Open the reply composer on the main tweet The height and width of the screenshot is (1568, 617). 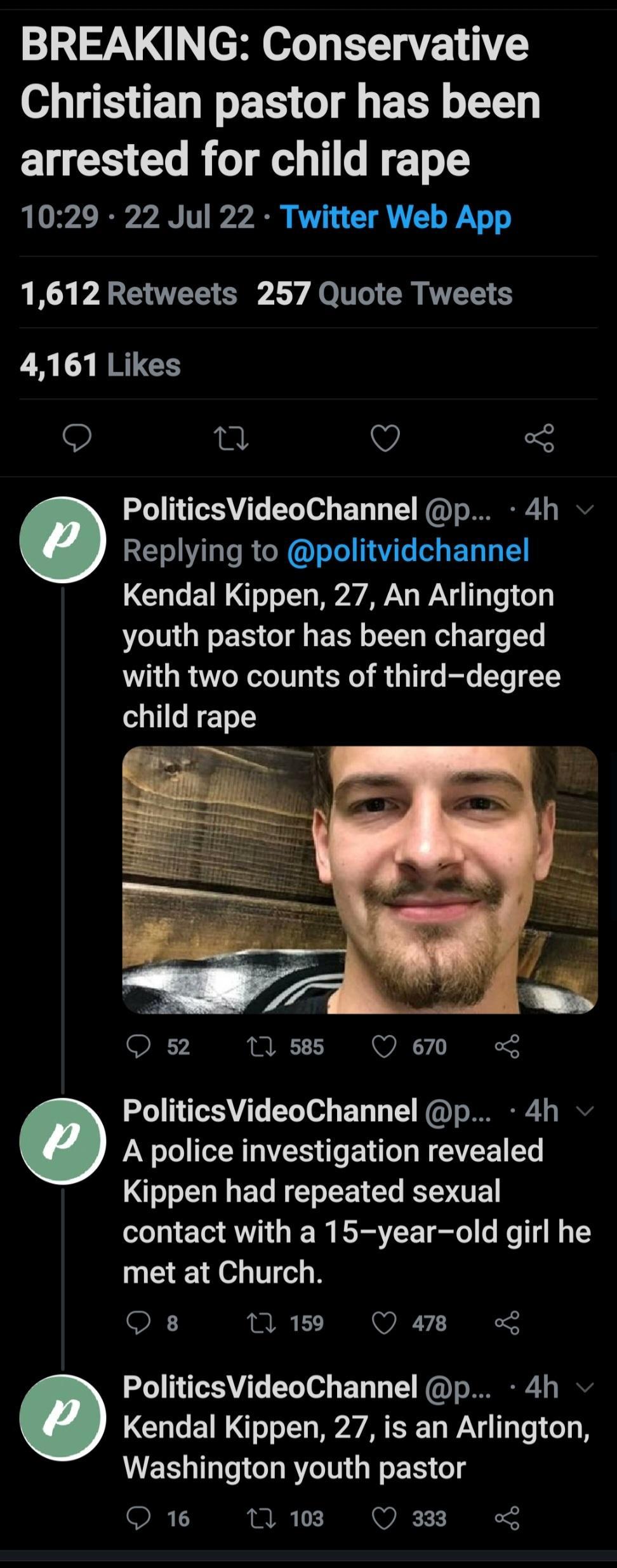point(78,438)
